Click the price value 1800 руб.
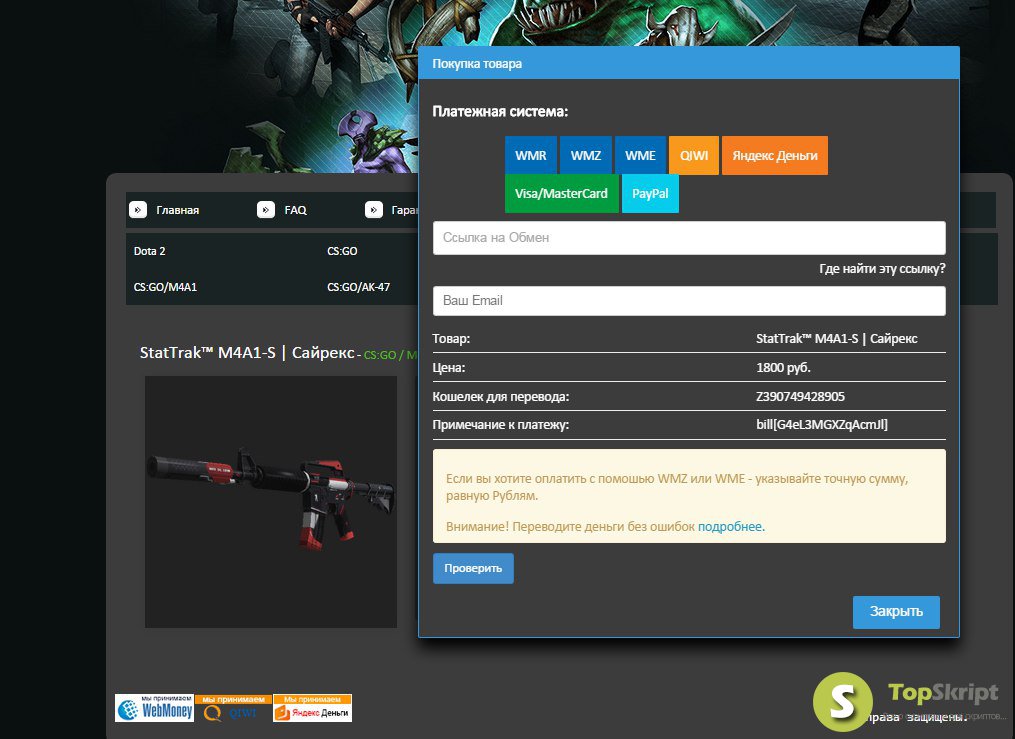Image resolution: width=1015 pixels, height=739 pixels. point(783,368)
